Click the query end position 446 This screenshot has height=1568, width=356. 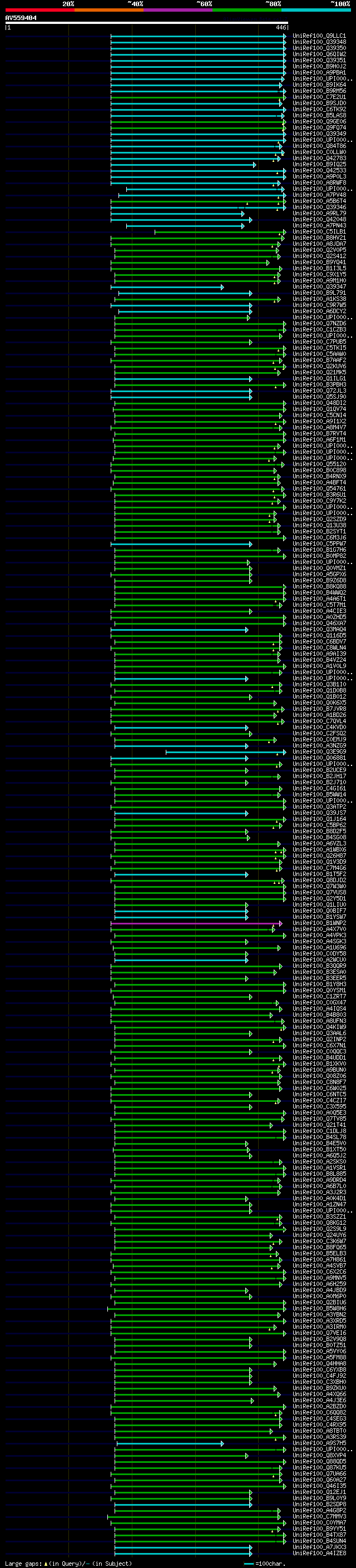(280, 28)
